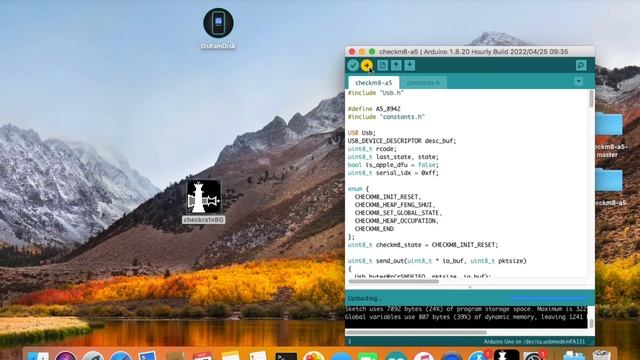The image size is (640, 360).
Task: Click the console's horizontal scrollbar
Action: [x=416, y=332]
